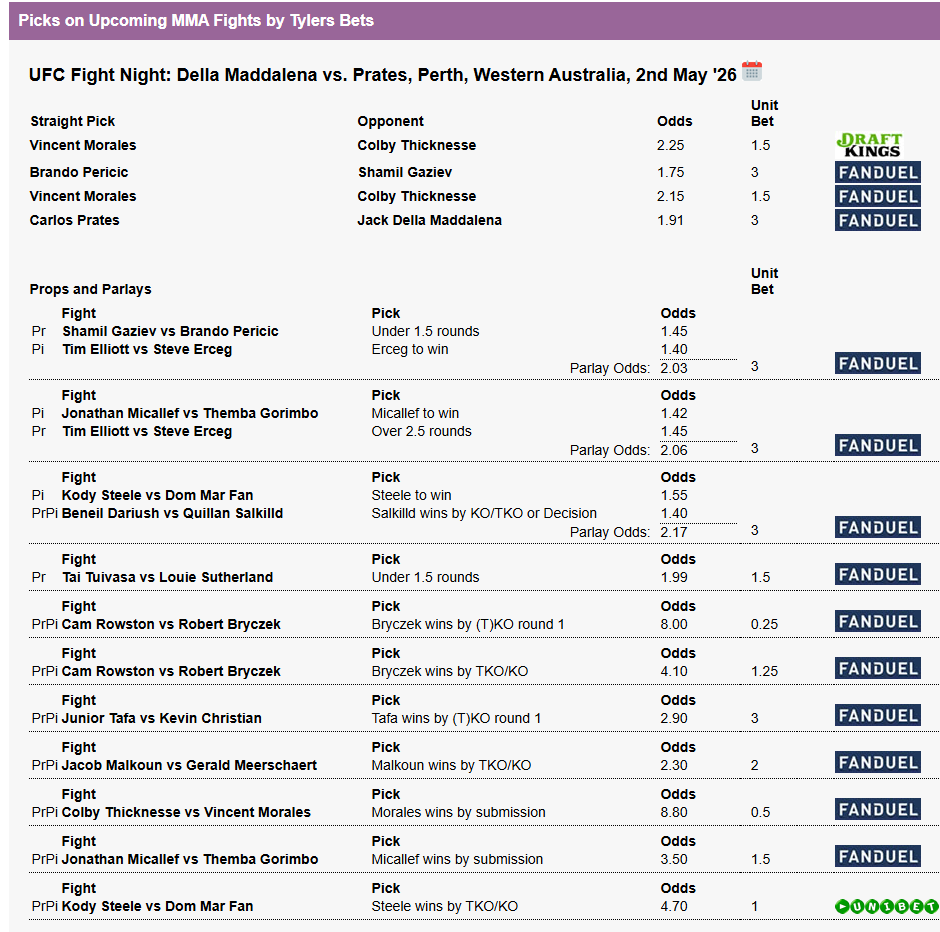Screen dimensions: 940x932
Task: Click the pick Malkoun wins by TKO/KO
Action: pyautogui.click(x=451, y=765)
